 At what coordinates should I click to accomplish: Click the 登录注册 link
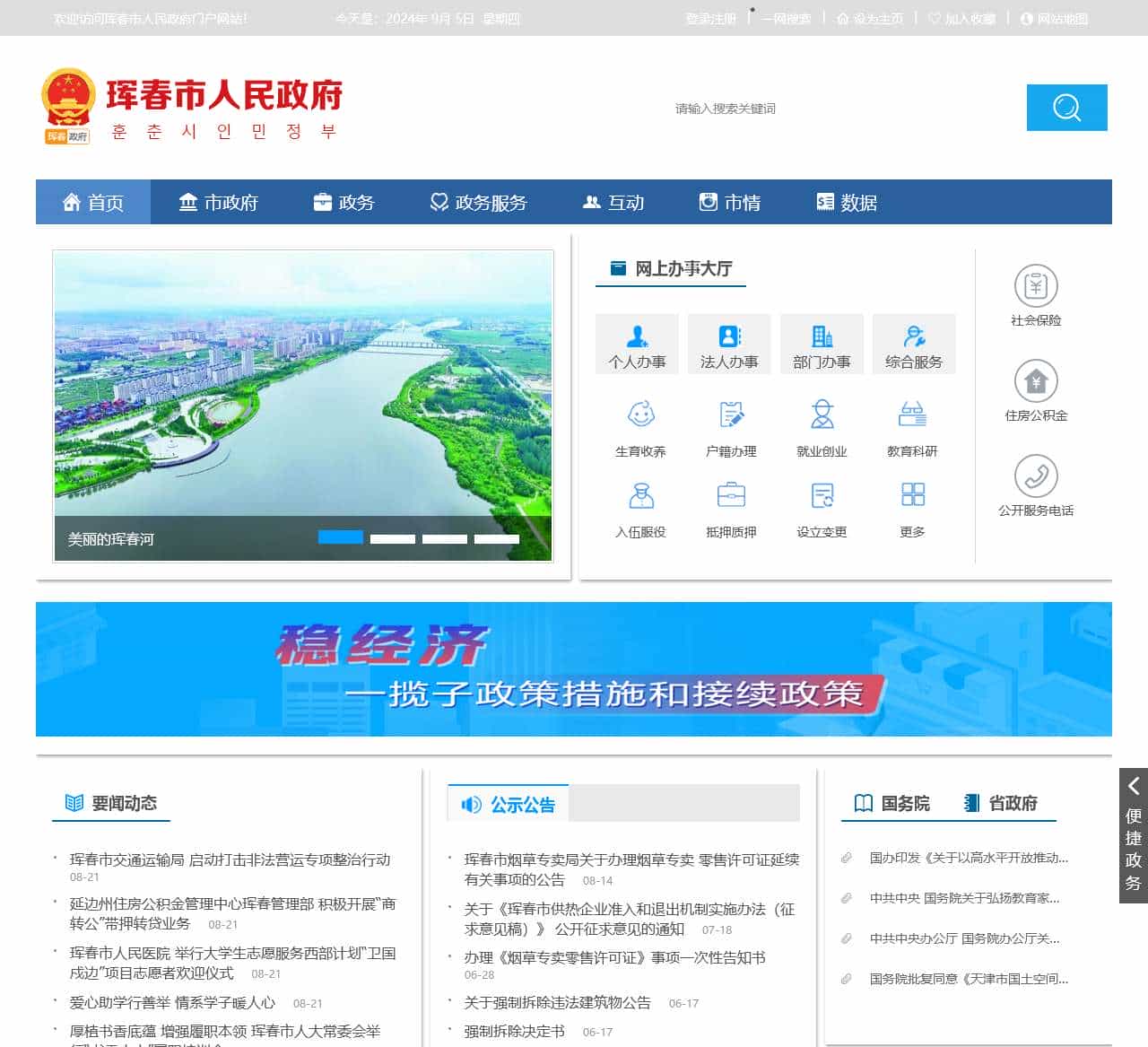(710, 18)
